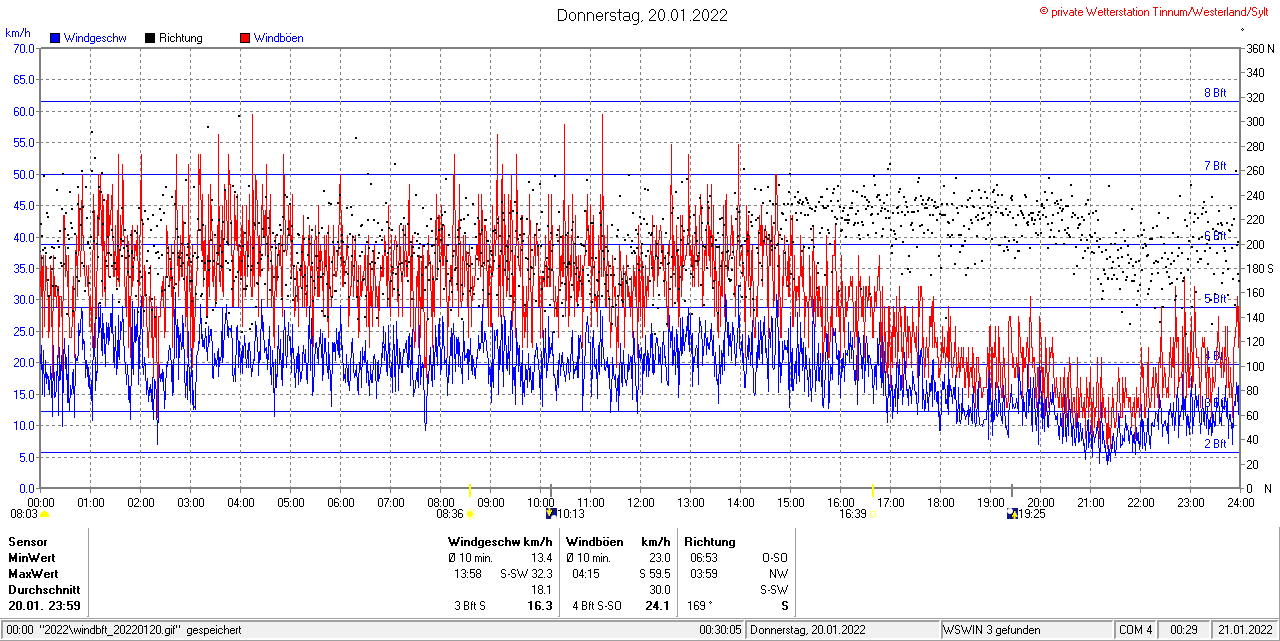Click the 00:29 status bar entry
1280x641 pixels.
tap(1185, 630)
